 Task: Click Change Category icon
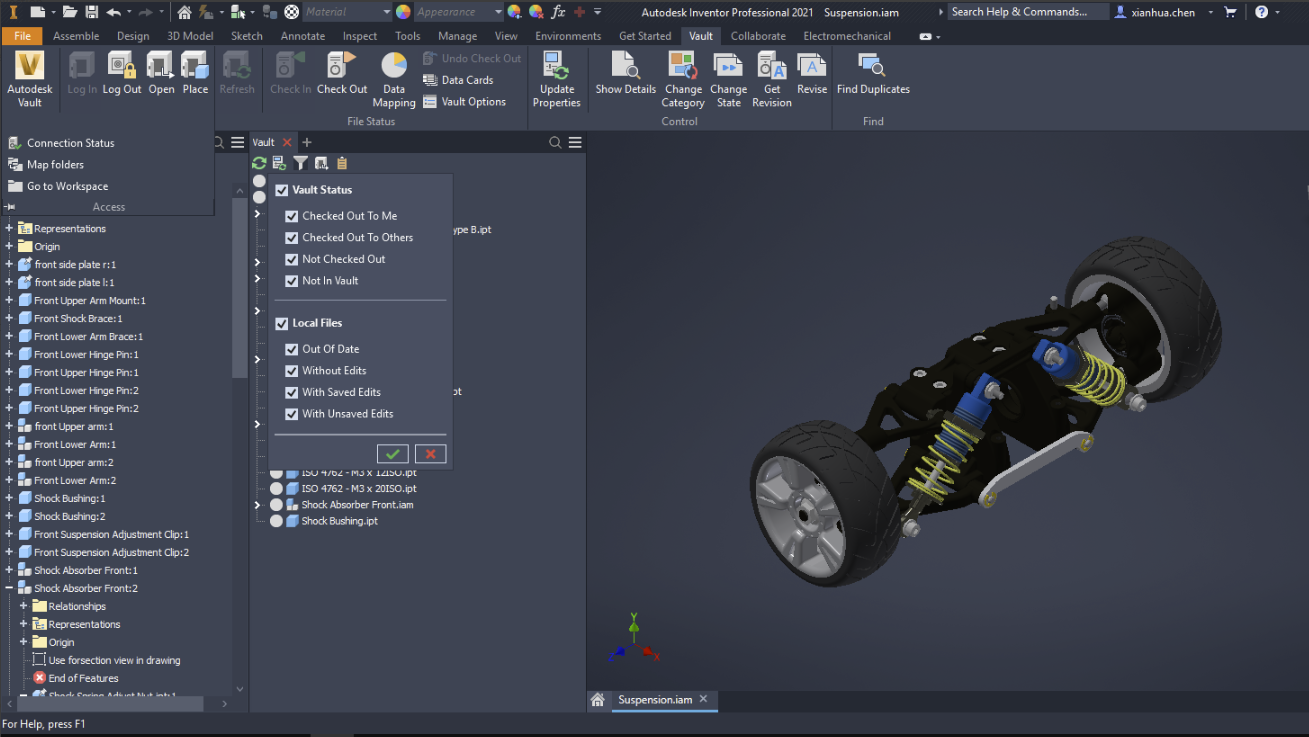[x=683, y=80]
